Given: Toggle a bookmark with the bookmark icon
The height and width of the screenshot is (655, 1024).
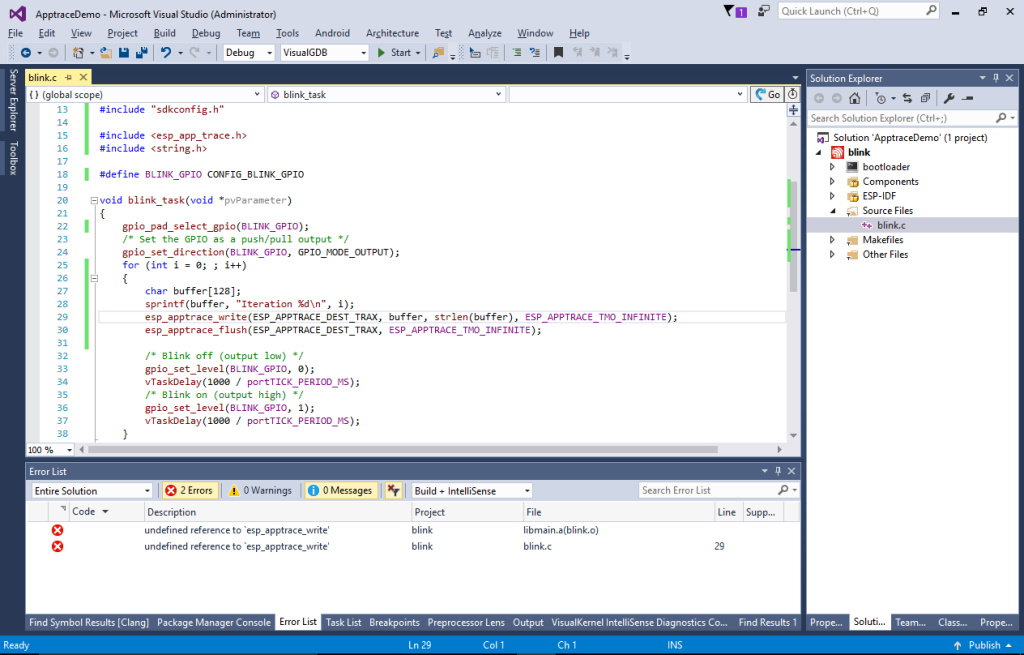Looking at the screenshot, I should coord(558,53).
